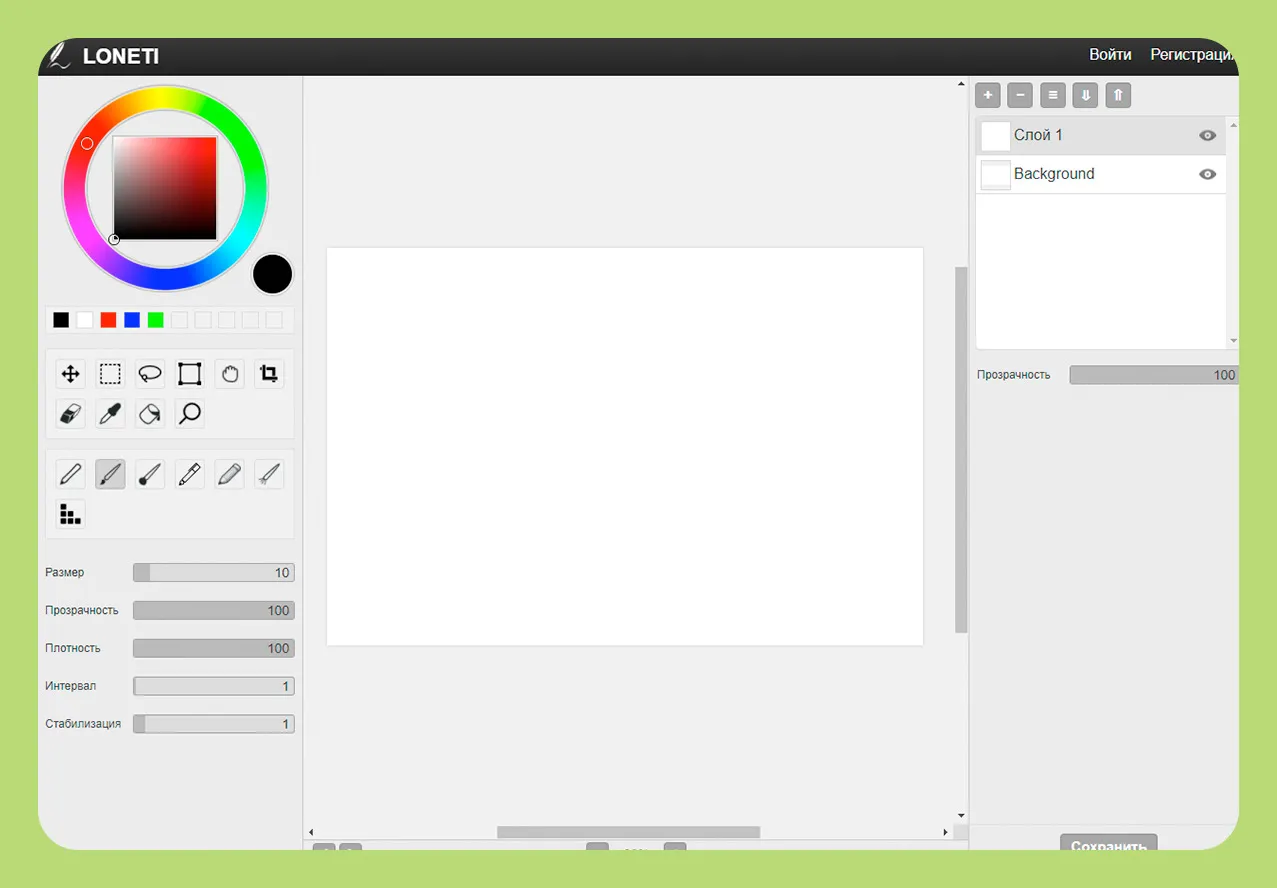Select the Eyedropper color picker tool
The width and height of the screenshot is (1277, 888).
click(110, 413)
